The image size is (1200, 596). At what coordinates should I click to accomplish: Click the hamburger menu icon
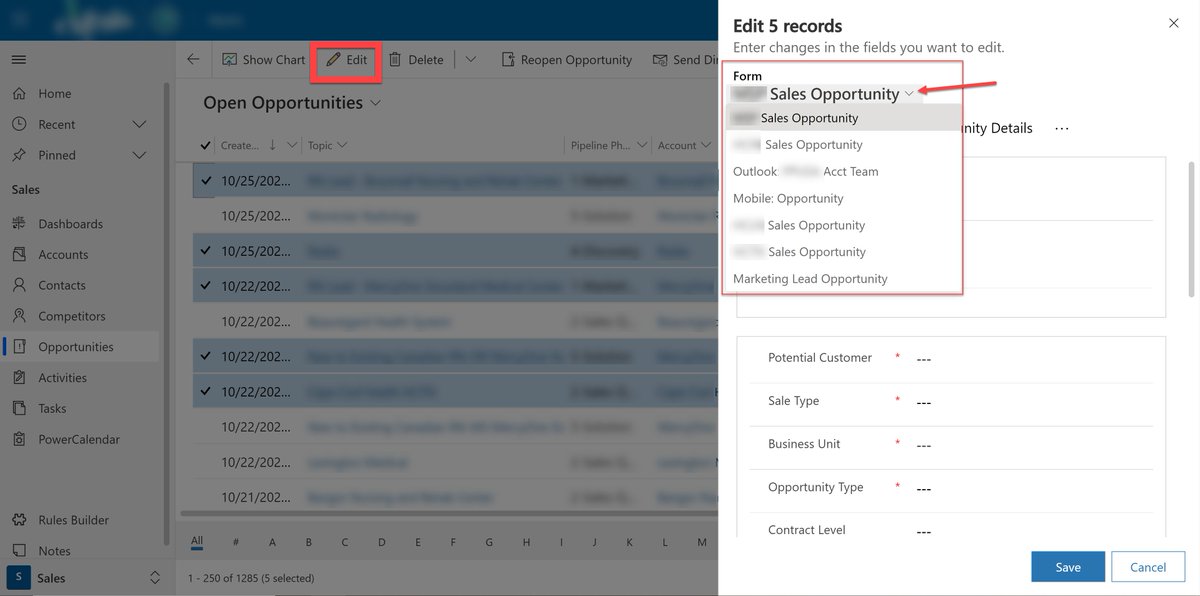click(x=17, y=57)
